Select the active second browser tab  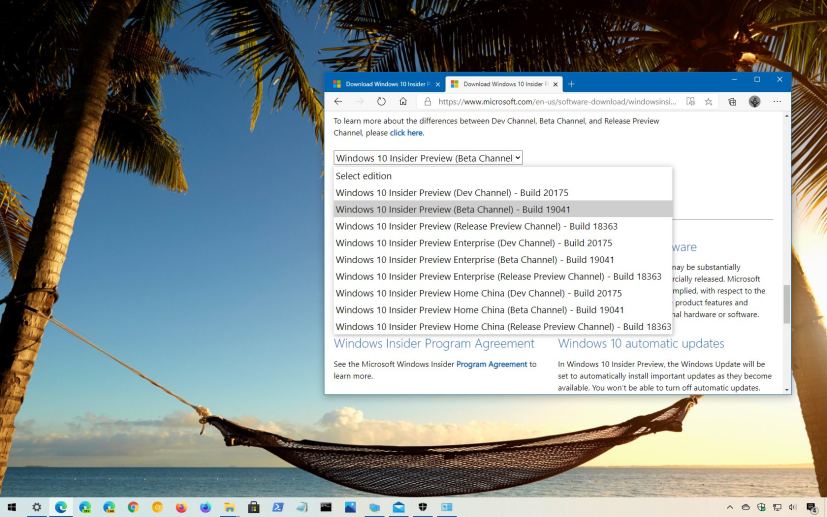(x=504, y=84)
